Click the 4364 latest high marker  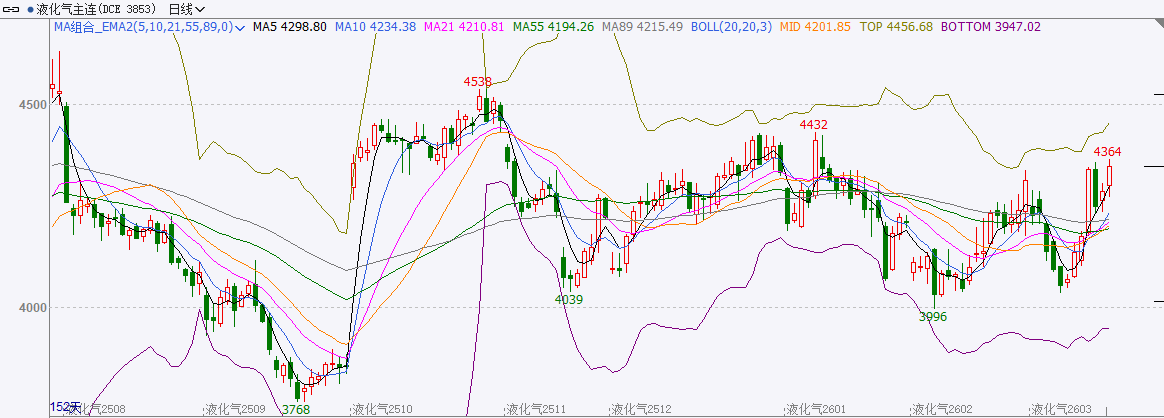coord(1107,151)
